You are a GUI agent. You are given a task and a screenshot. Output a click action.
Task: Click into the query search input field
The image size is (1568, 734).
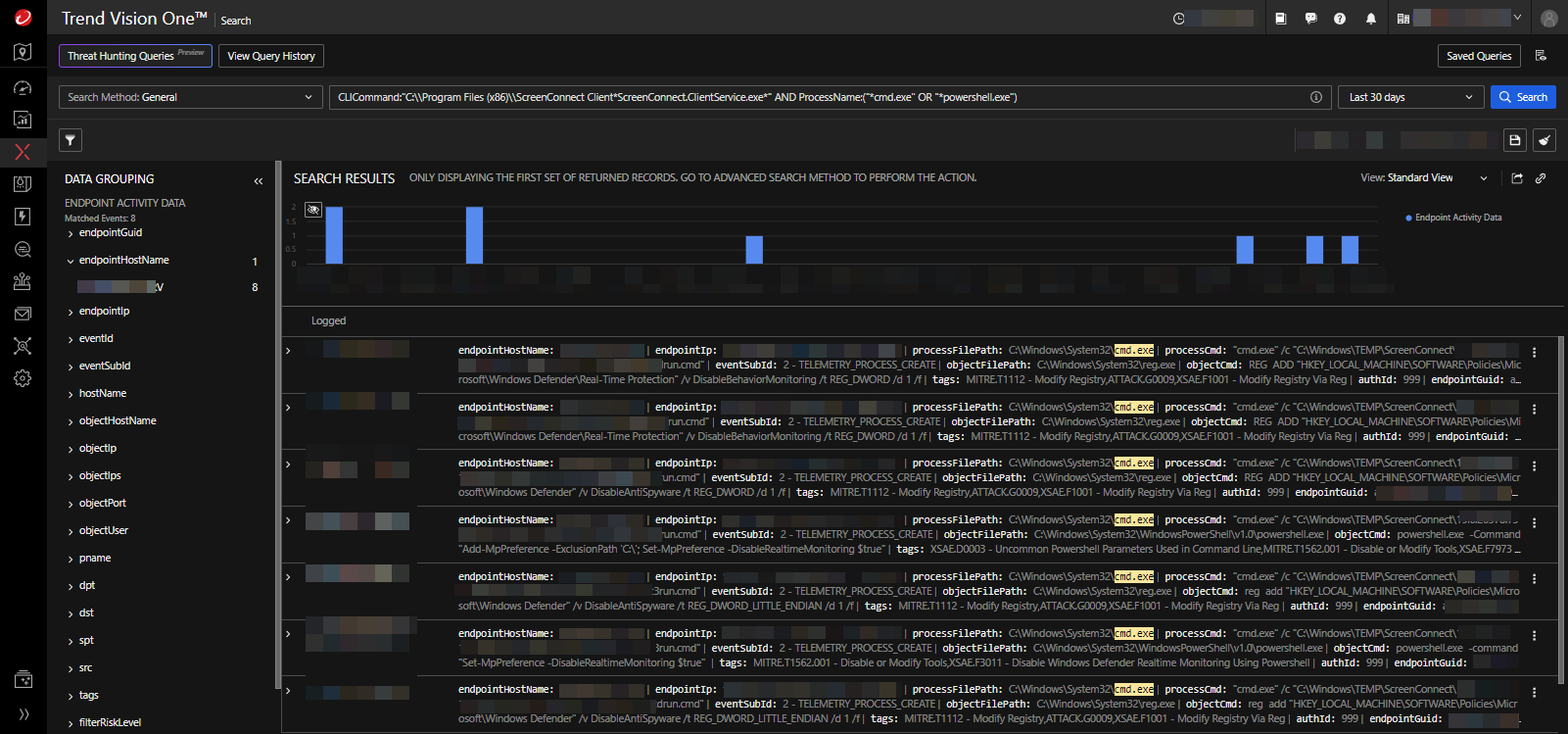point(813,97)
